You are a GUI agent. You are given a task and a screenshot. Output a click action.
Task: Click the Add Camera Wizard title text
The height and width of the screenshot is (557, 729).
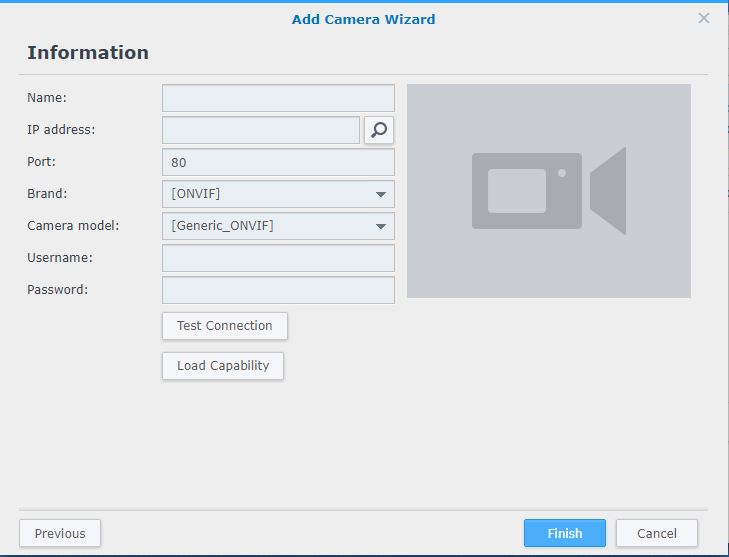(x=364, y=20)
